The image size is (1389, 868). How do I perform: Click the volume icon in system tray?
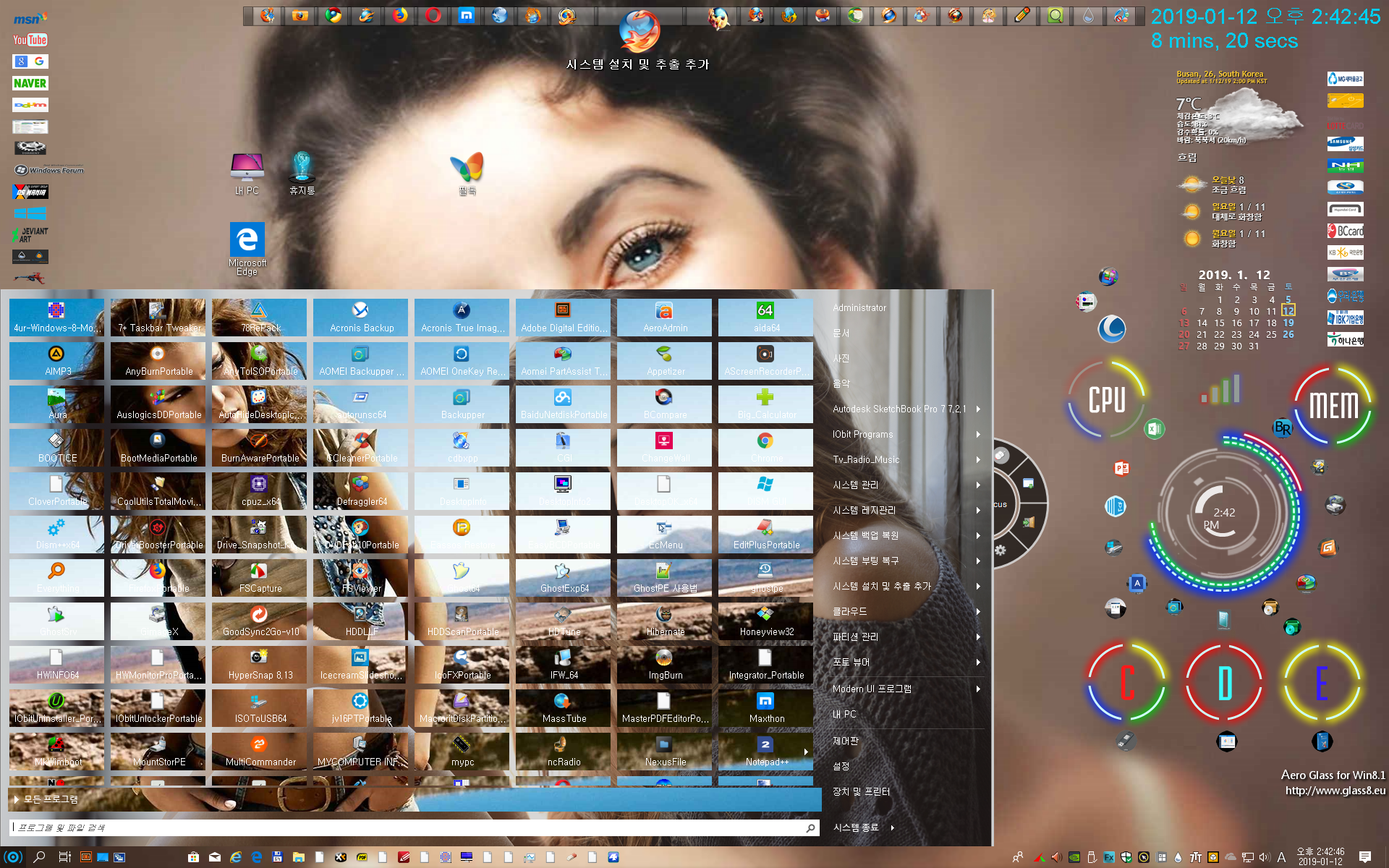(x=1265, y=857)
